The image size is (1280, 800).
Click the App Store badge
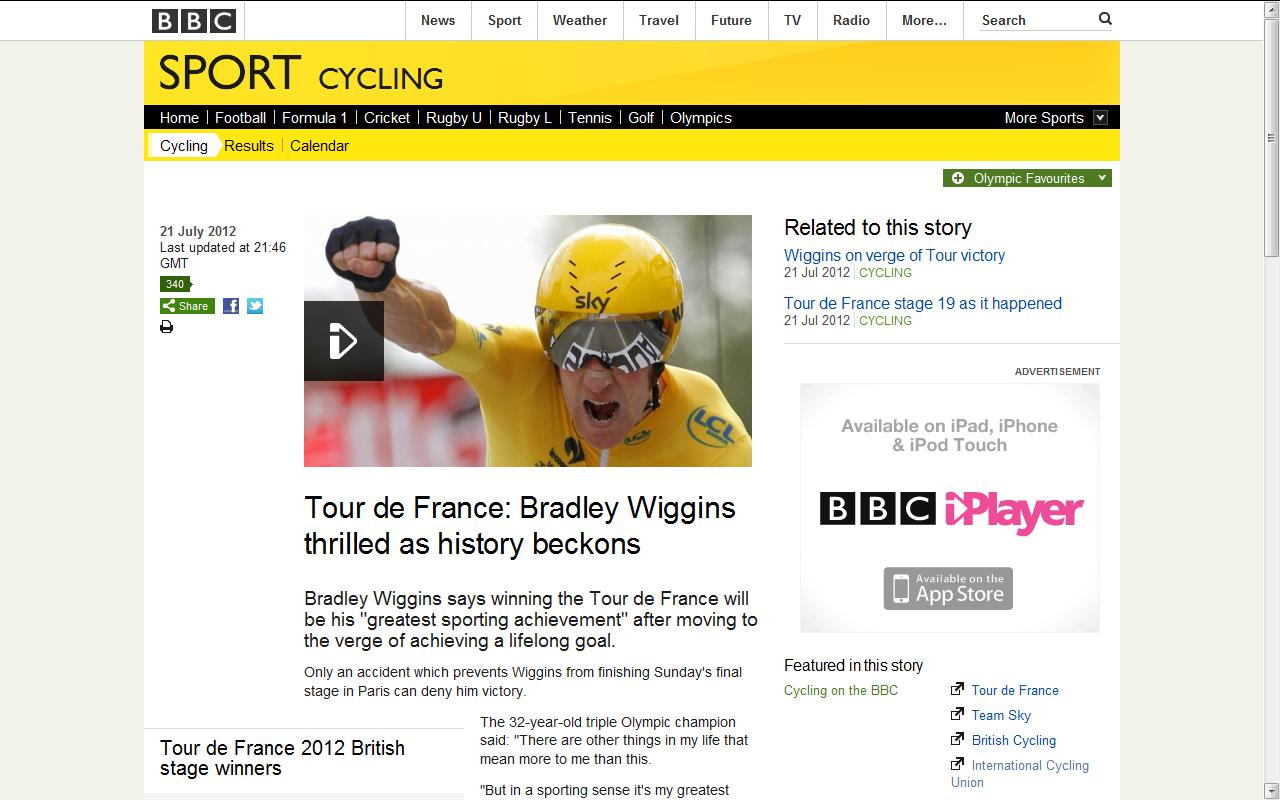pos(948,589)
